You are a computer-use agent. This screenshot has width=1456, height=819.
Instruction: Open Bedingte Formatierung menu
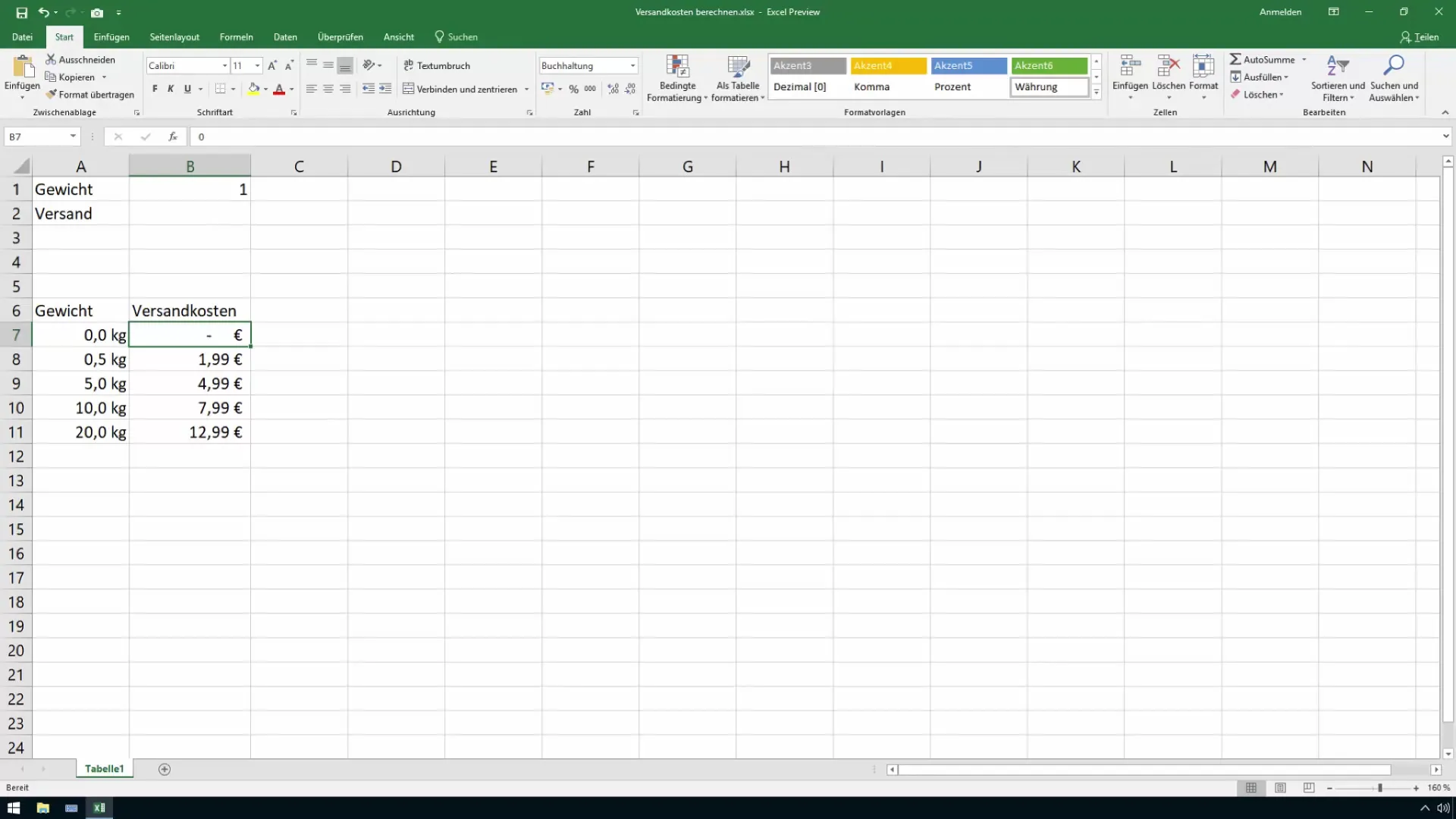(676, 78)
